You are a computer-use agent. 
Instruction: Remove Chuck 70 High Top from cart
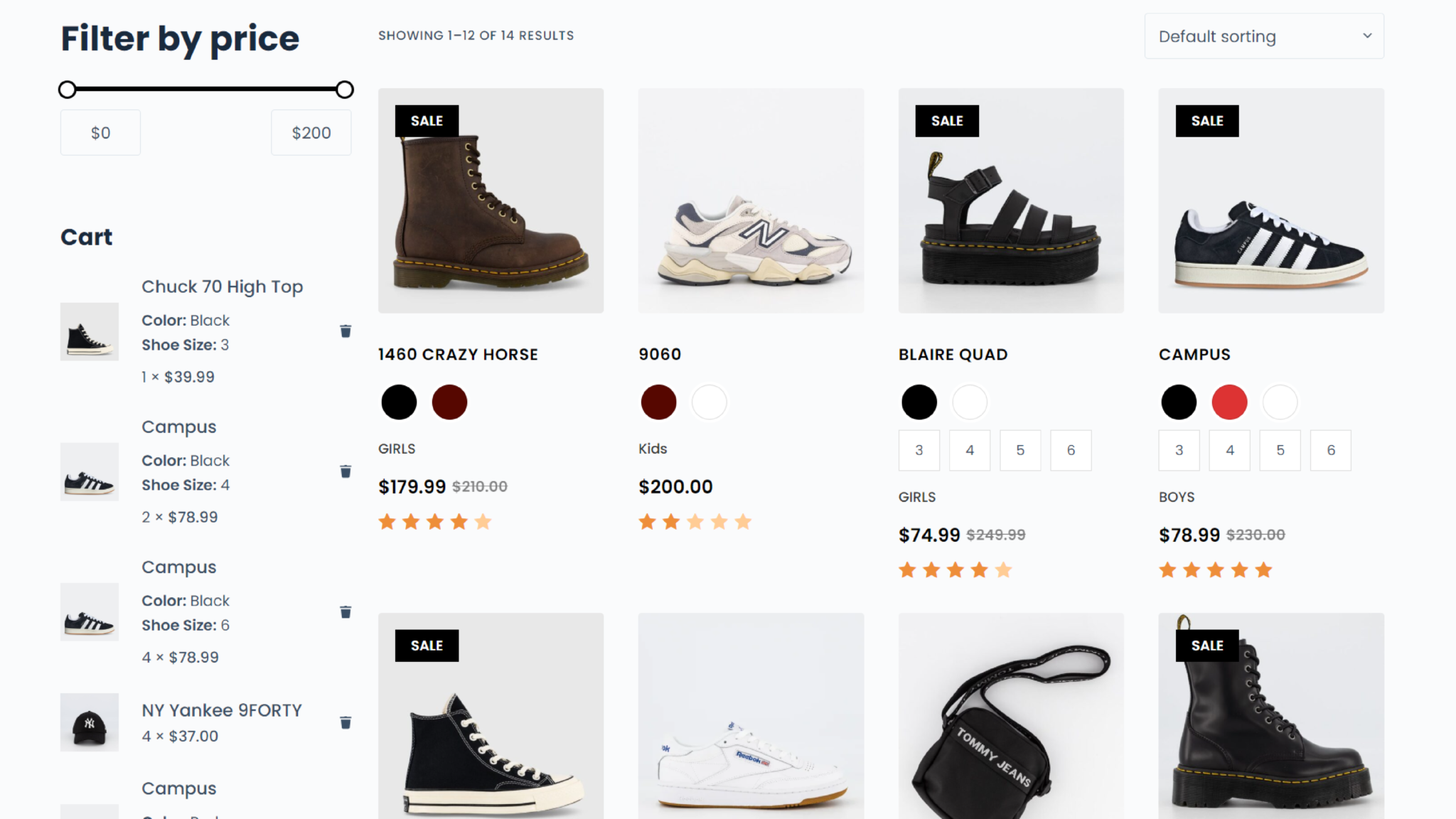(x=346, y=331)
